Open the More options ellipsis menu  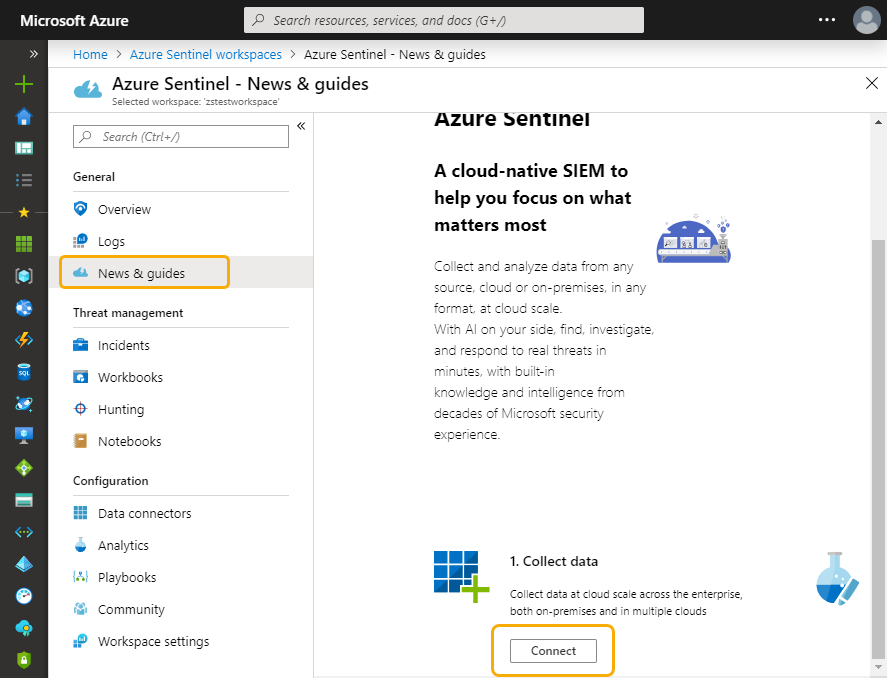pyautogui.click(x=827, y=20)
